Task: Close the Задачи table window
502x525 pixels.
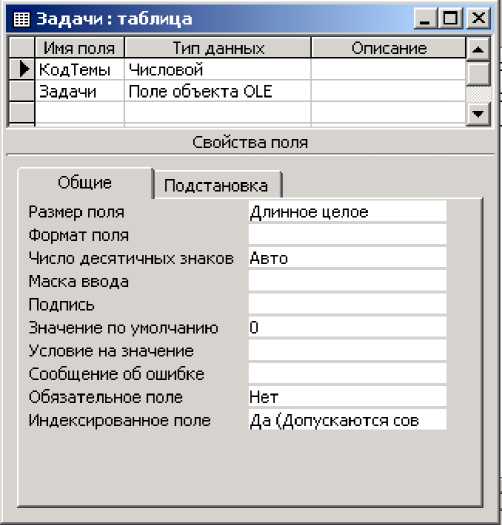Action: [479, 18]
